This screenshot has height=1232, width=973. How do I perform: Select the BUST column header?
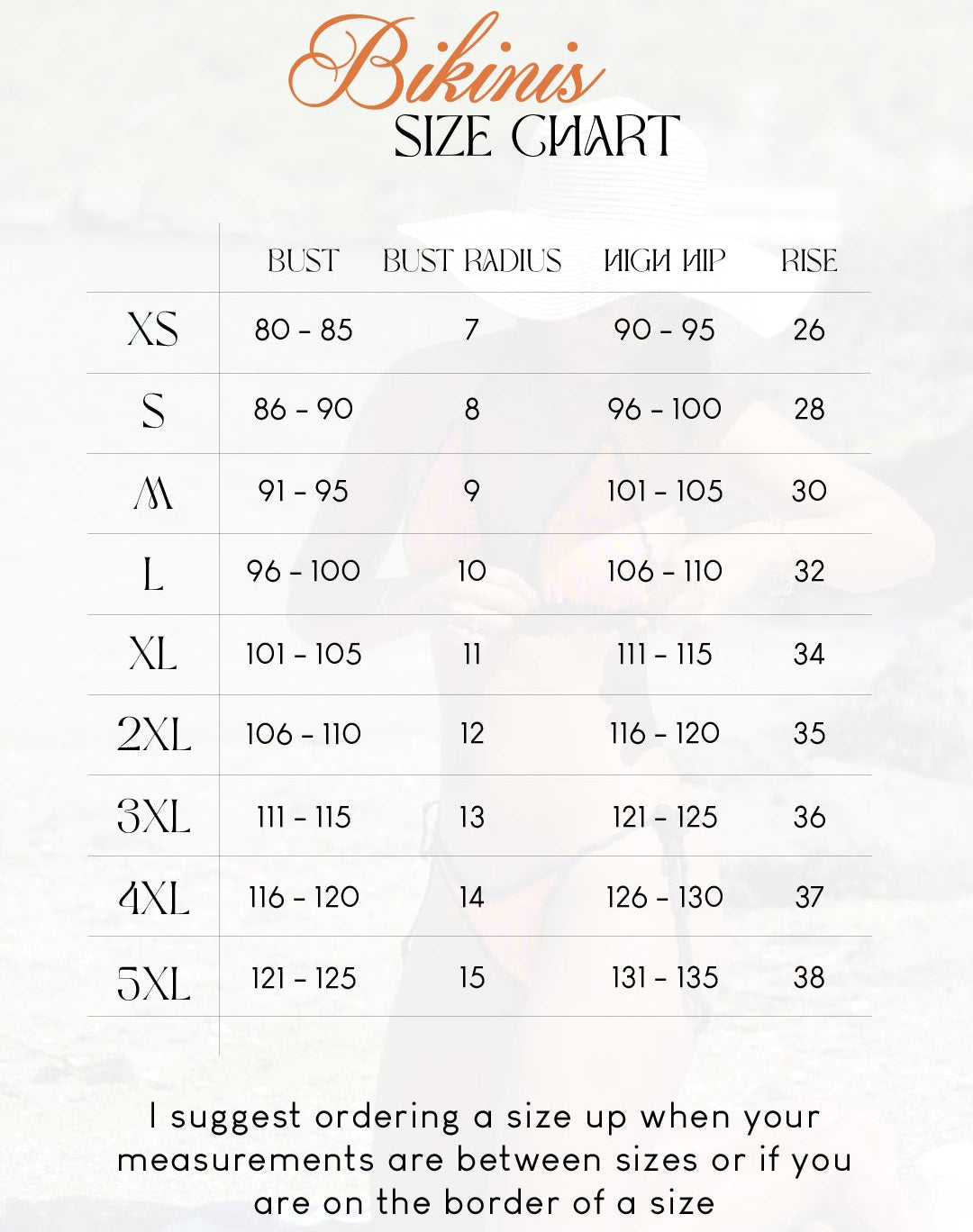(x=303, y=261)
